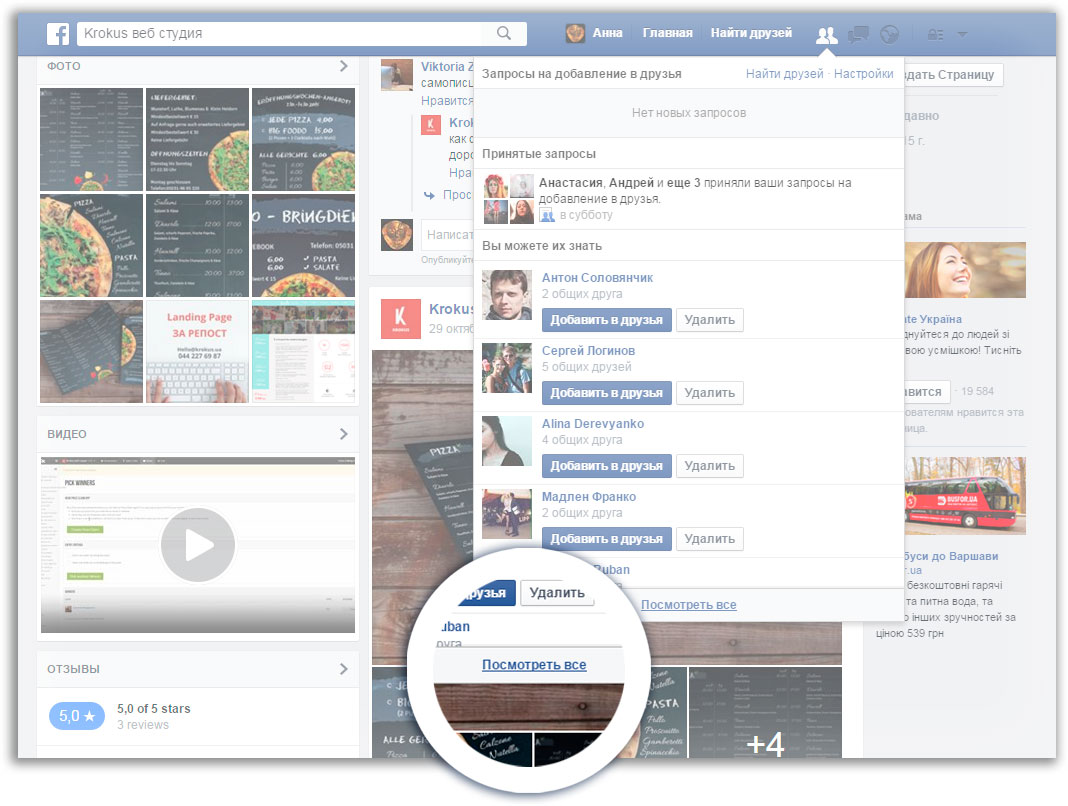The width and height of the screenshot is (1068, 806).
Task: Click the privacy shortcuts lock icon
Action: pos(936,33)
